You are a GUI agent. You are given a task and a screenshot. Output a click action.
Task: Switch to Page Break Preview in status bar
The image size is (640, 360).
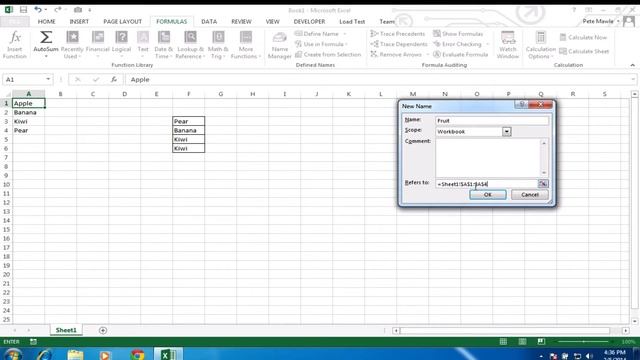point(541,342)
